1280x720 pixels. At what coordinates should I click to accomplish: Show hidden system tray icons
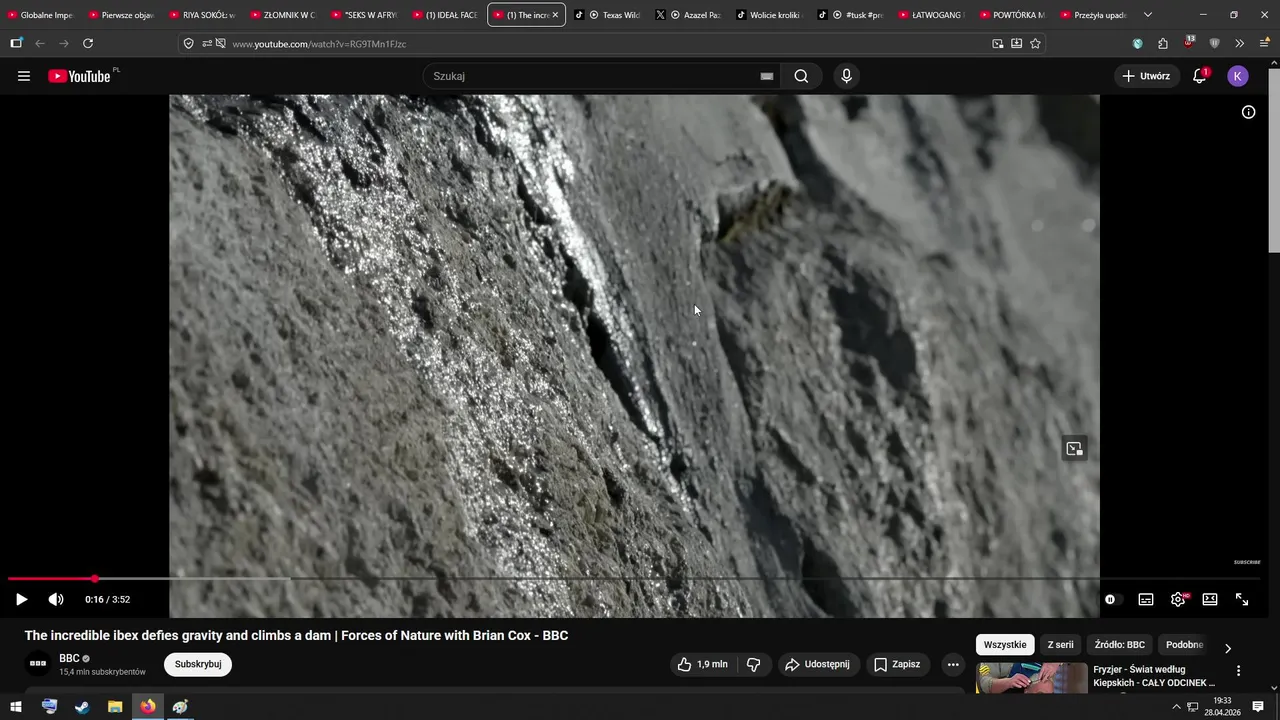pos(1176,707)
